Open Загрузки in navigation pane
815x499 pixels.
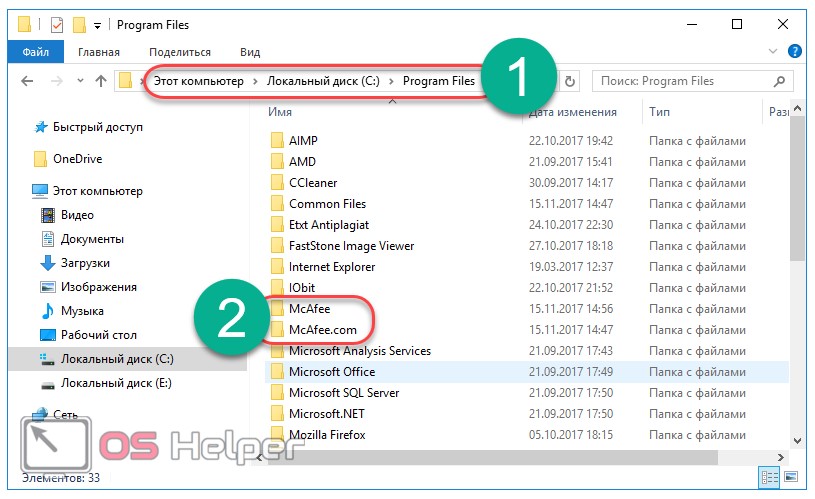(86, 263)
